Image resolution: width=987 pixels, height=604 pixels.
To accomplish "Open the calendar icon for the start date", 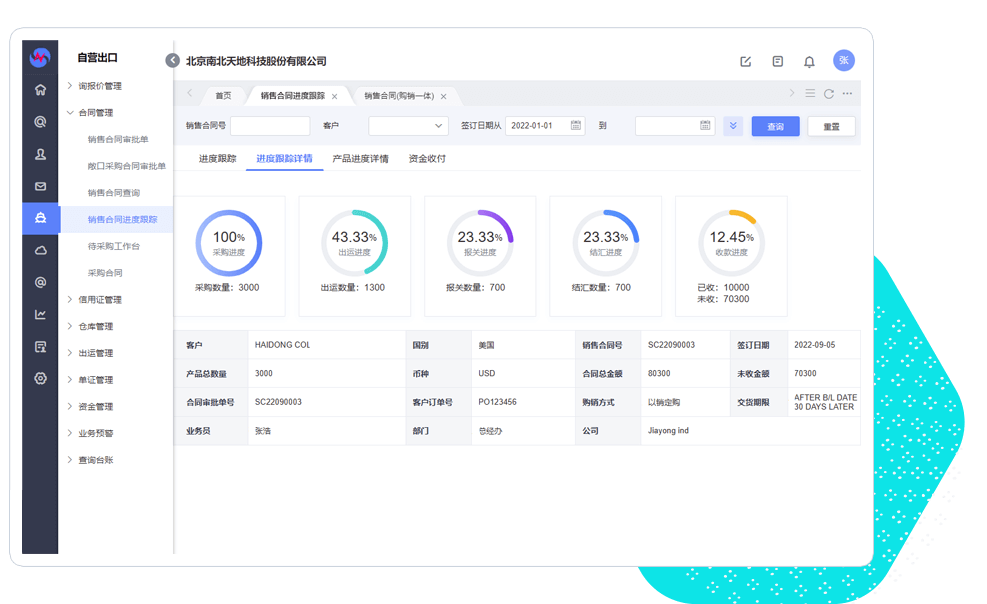I will pyautogui.click(x=576, y=126).
